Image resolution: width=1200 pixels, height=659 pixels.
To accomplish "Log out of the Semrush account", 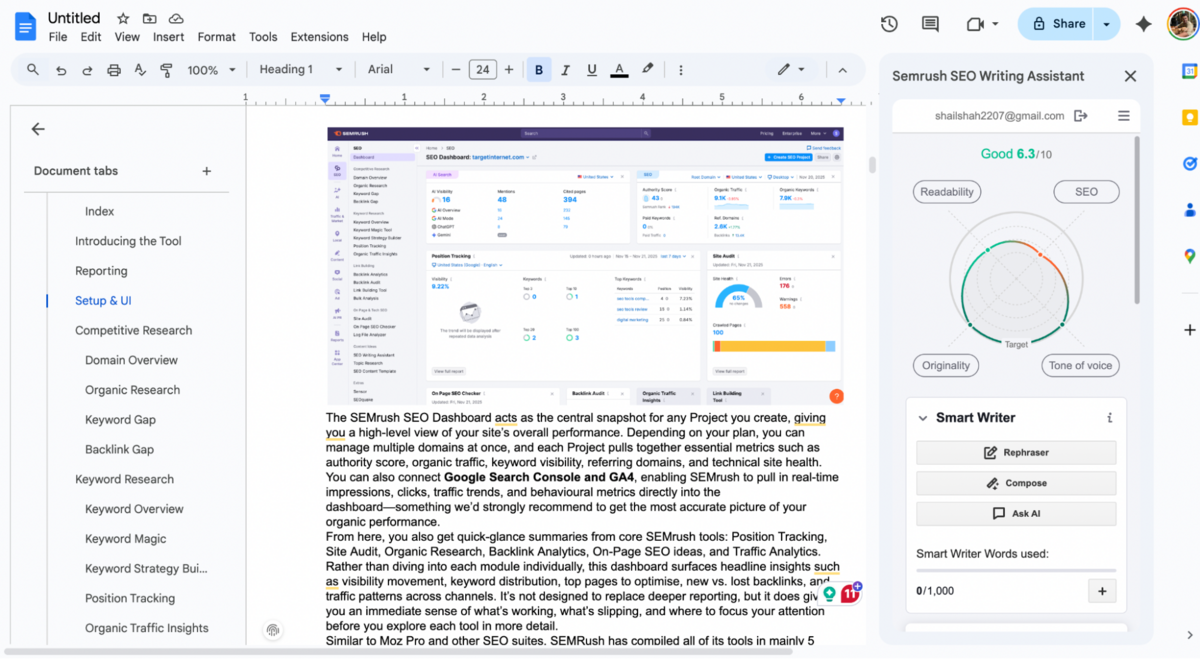I will click(x=1080, y=116).
